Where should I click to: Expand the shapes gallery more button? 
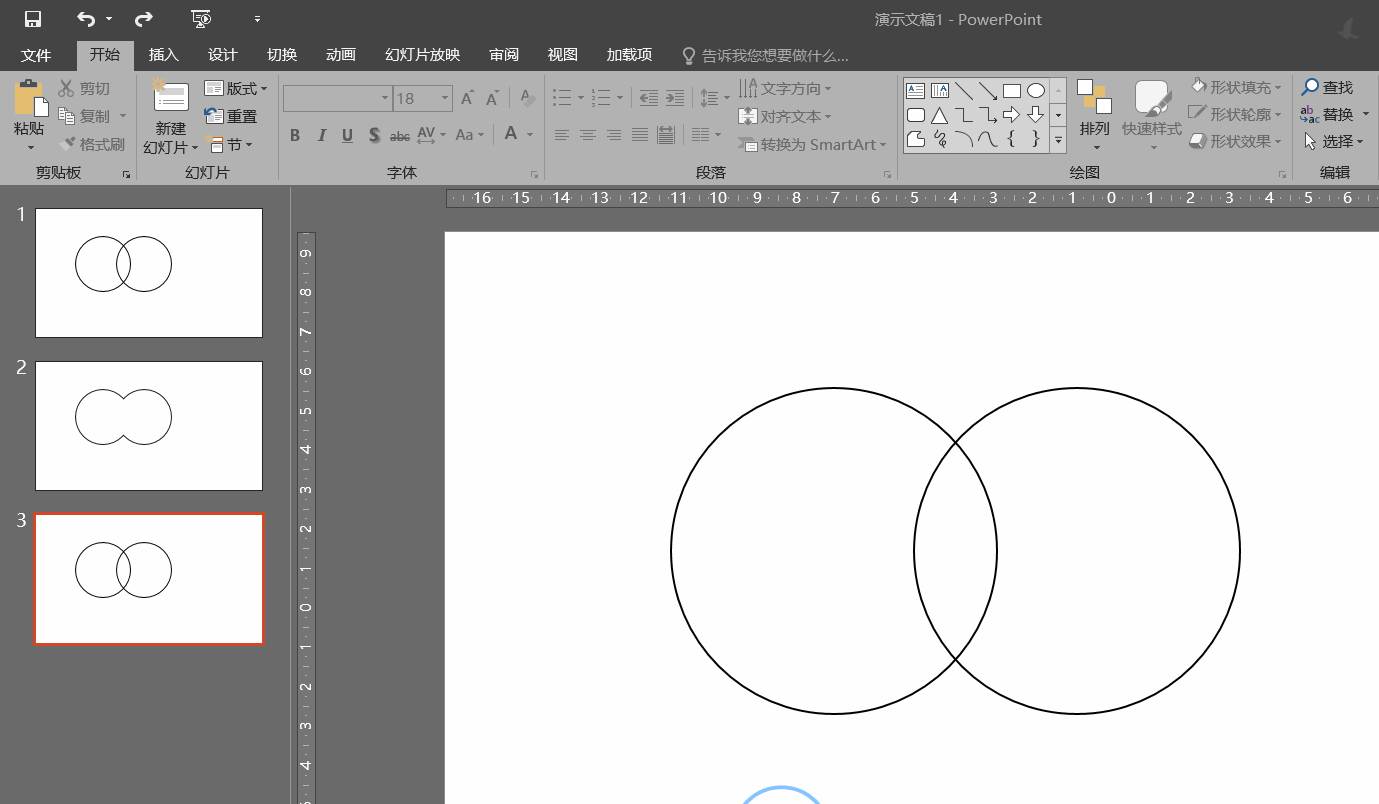pyautogui.click(x=1058, y=141)
